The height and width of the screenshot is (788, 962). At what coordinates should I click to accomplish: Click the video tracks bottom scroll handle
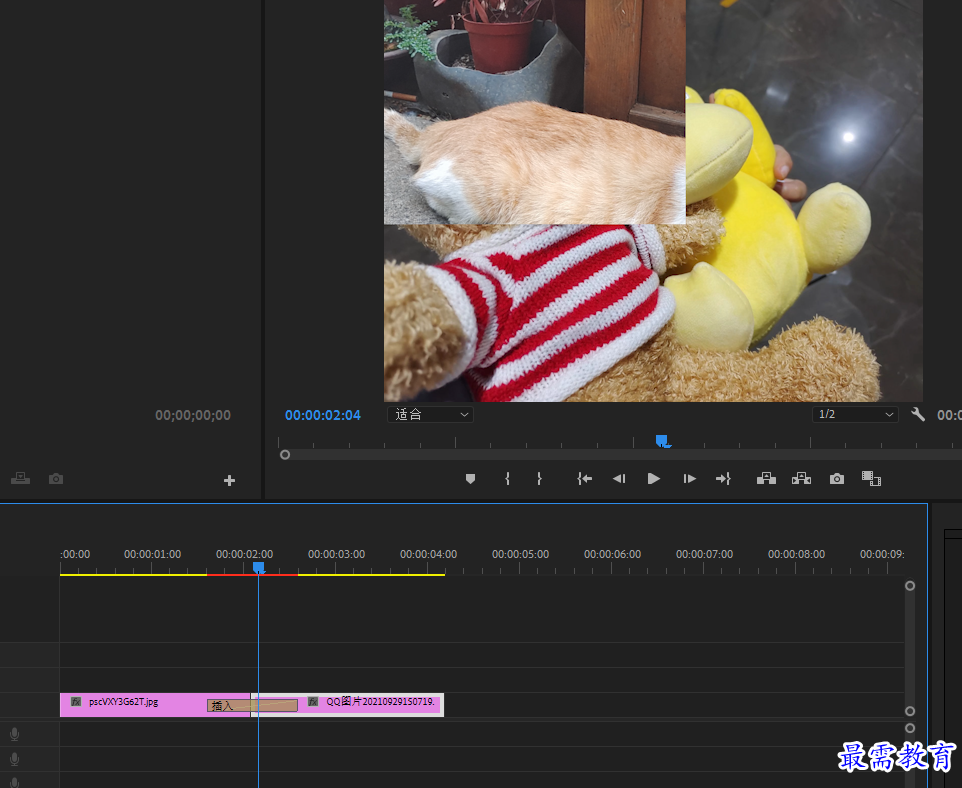910,711
